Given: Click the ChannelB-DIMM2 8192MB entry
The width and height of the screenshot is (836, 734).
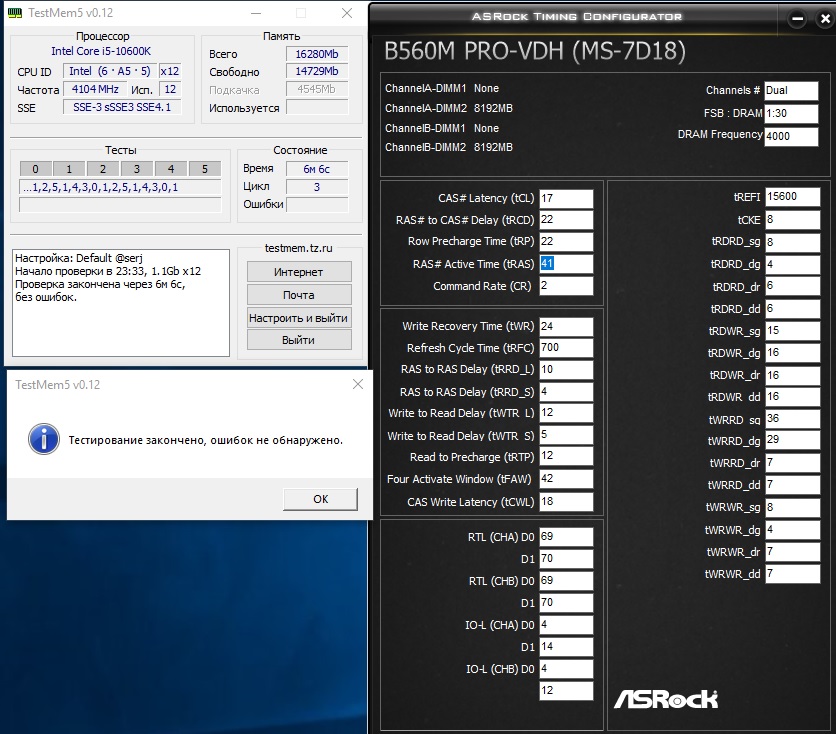Looking at the screenshot, I should point(449,148).
